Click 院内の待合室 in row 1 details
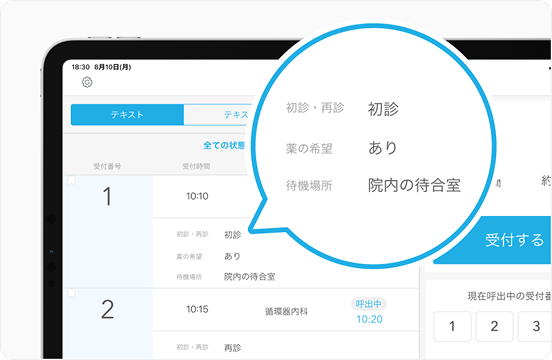552x360 pixels. [x=250, y=277]
